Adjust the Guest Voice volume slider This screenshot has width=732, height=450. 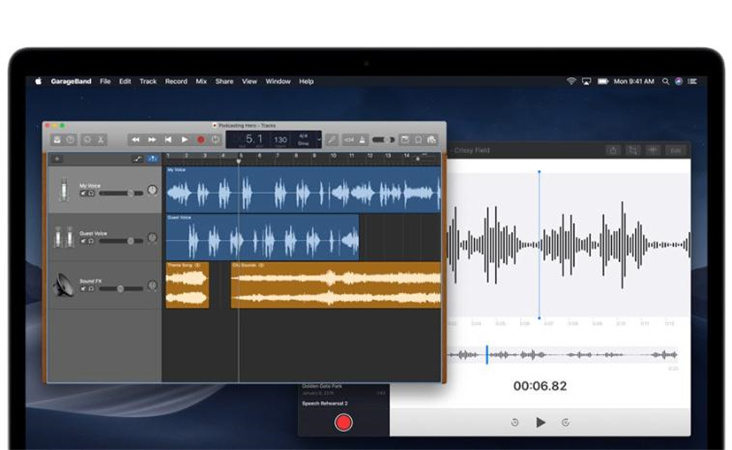point(121,241)
